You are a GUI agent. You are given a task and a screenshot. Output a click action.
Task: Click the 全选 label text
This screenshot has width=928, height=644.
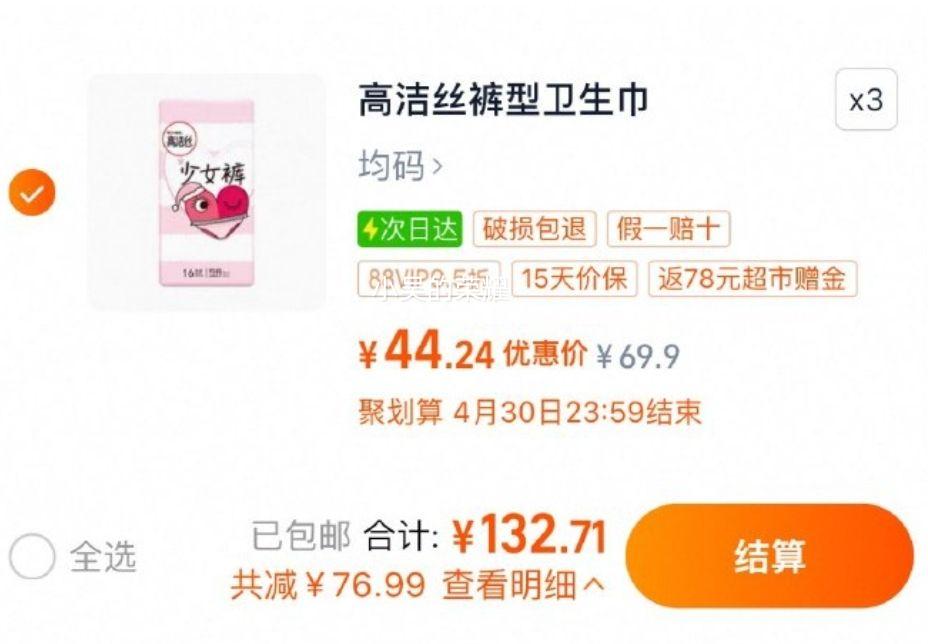(102, 557)
